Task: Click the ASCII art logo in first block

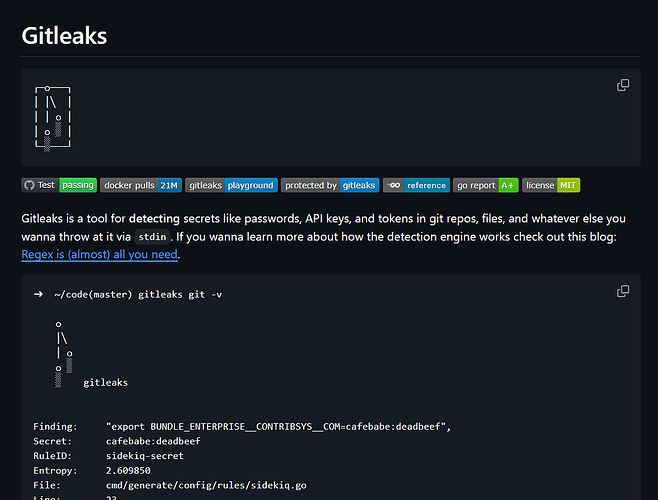Action: (53, 118)
